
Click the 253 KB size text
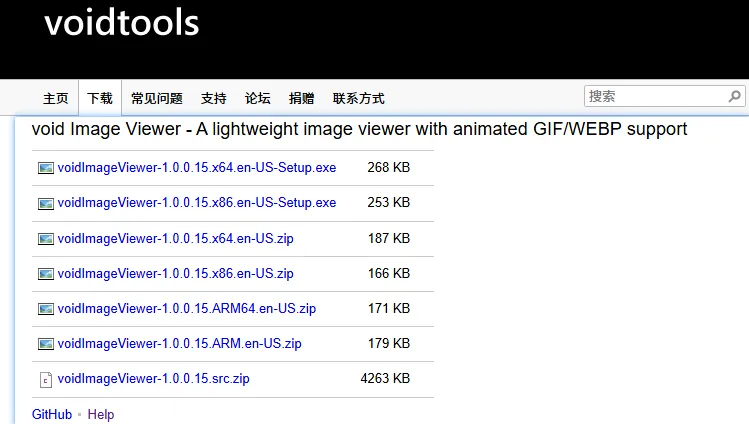click(x=389, y=202)
